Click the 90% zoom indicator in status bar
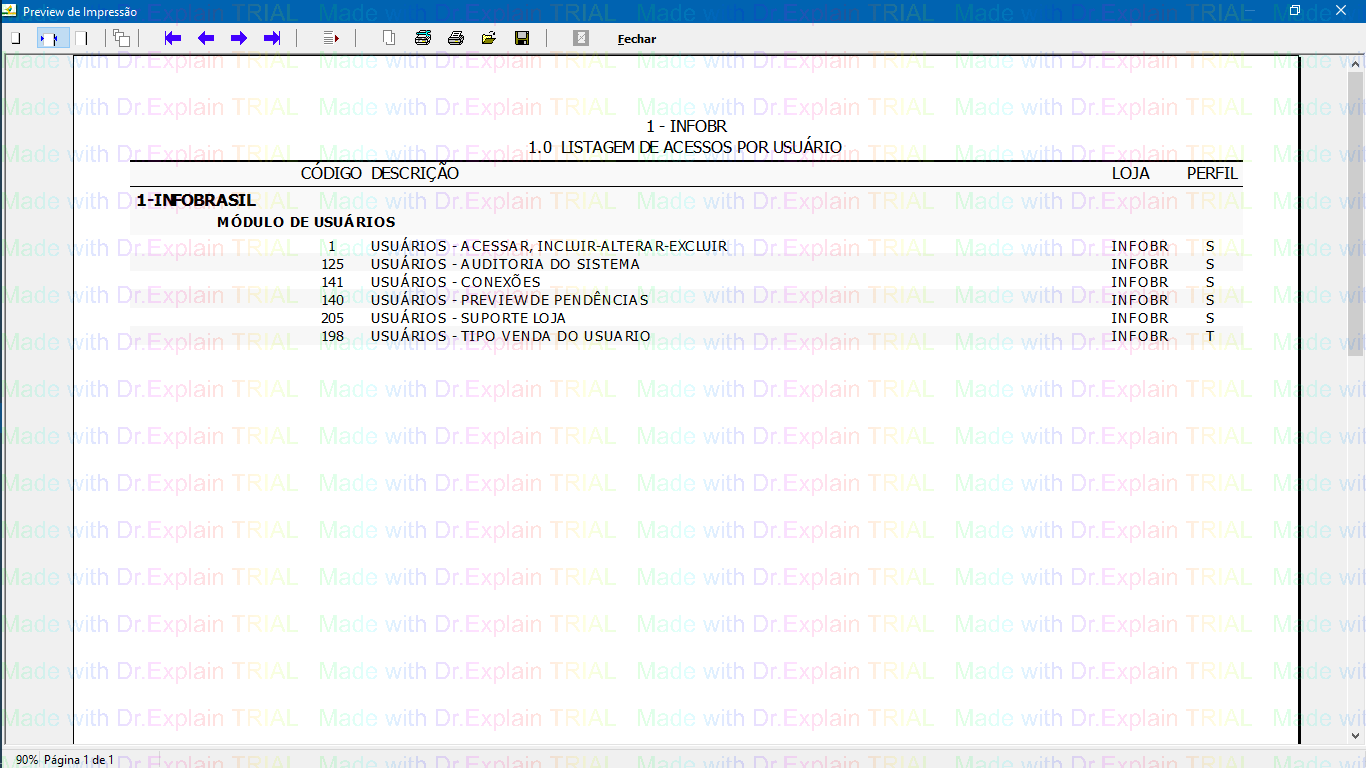The image size is (1366, 768). tap(26, 760)
